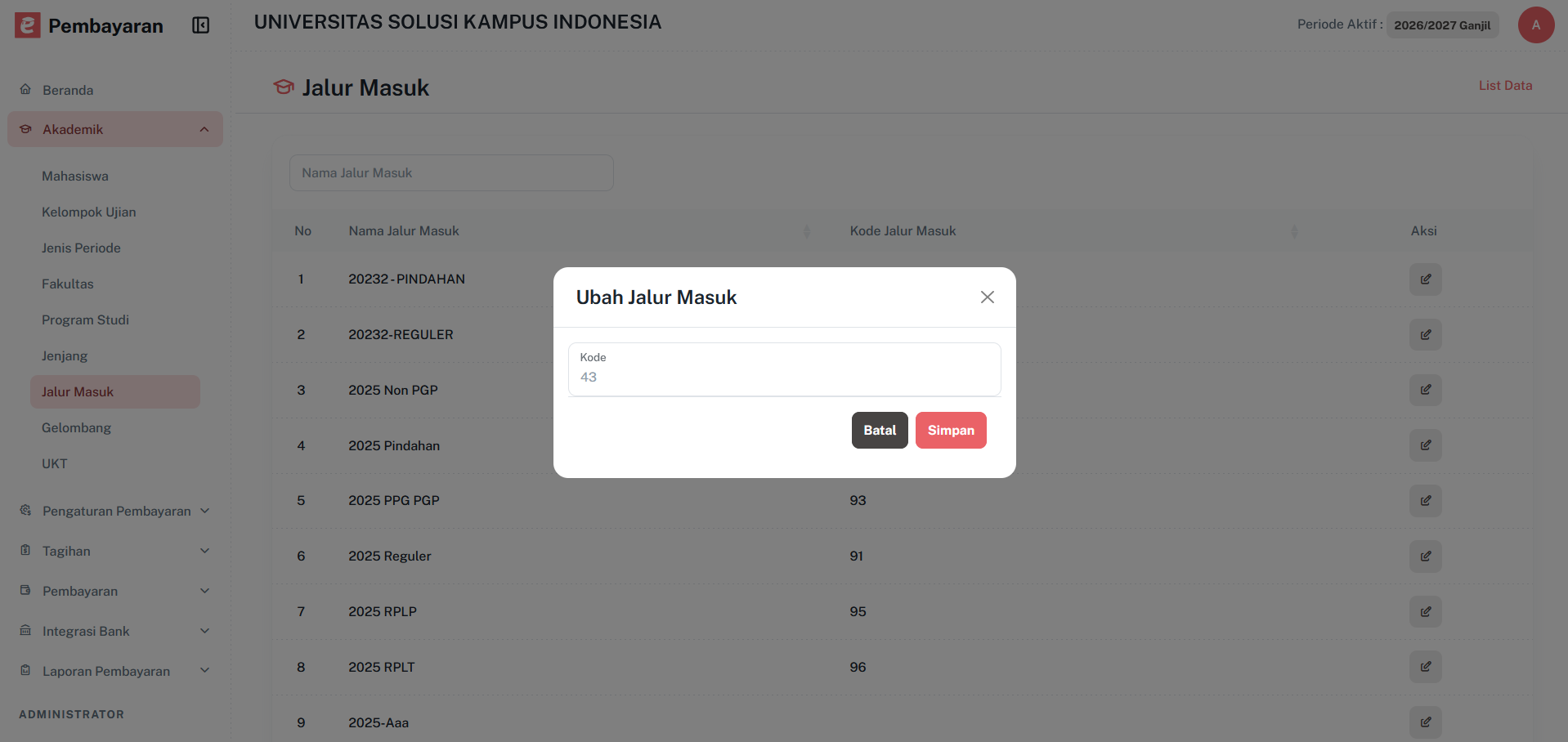Expand the Pembayaran sidebar section

[x=204, y=591]
